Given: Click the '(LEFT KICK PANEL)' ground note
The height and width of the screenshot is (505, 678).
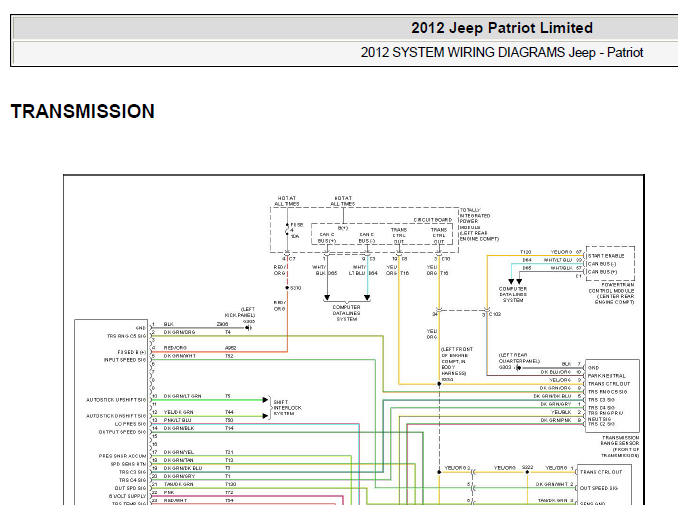Looking at the screenshot, I should pyautogui.click(x=240, y=312).
